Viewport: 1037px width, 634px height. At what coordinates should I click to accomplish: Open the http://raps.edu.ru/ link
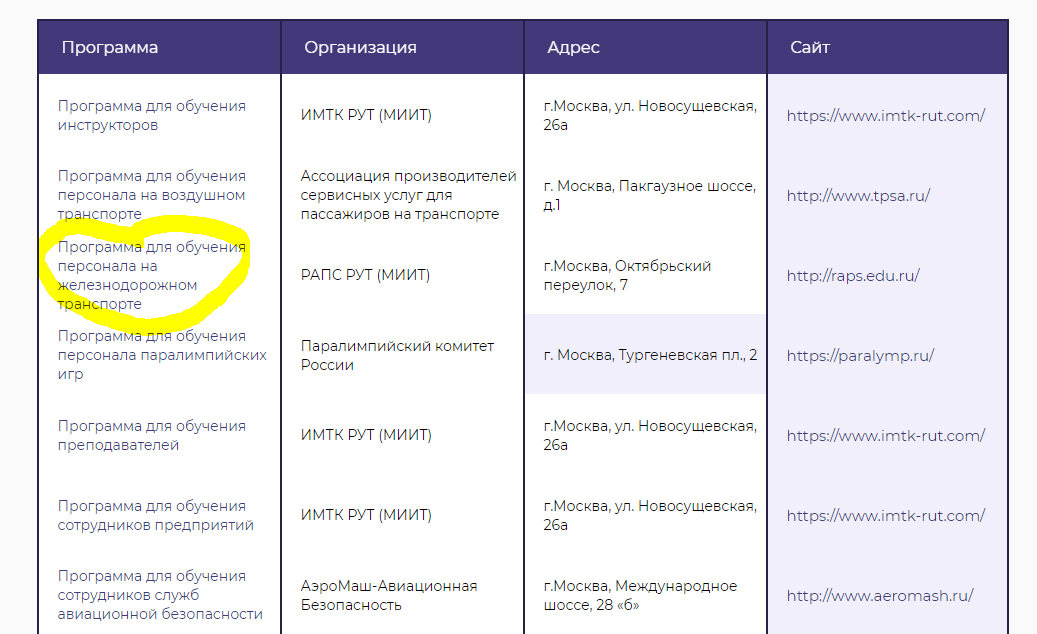(852, 276)
